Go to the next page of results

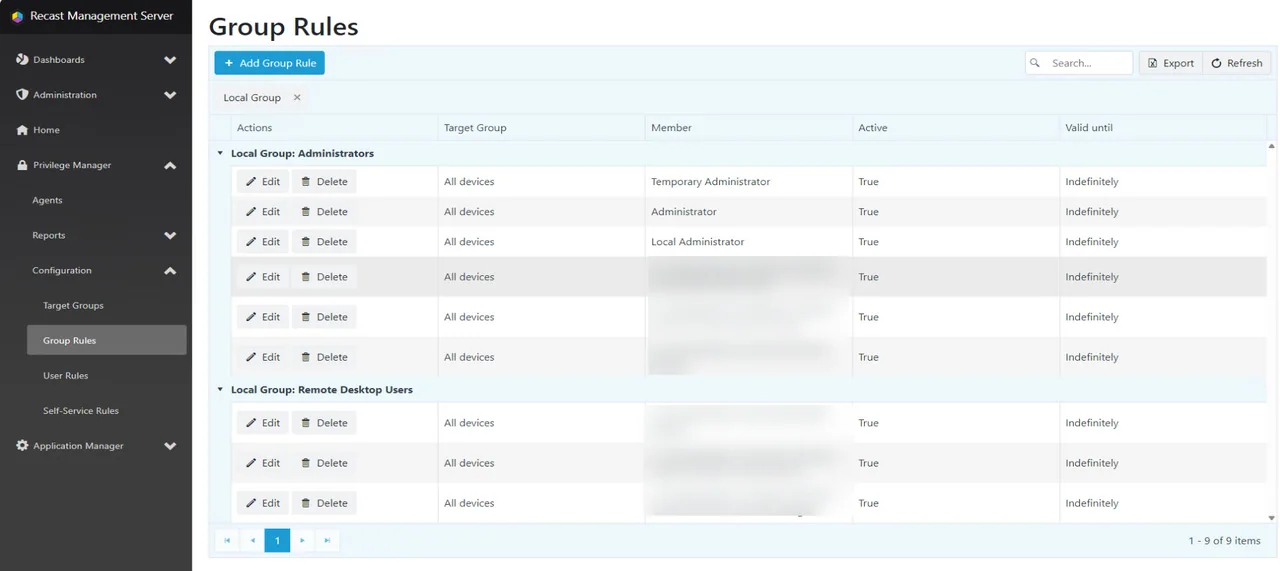(x=302, y=541)
